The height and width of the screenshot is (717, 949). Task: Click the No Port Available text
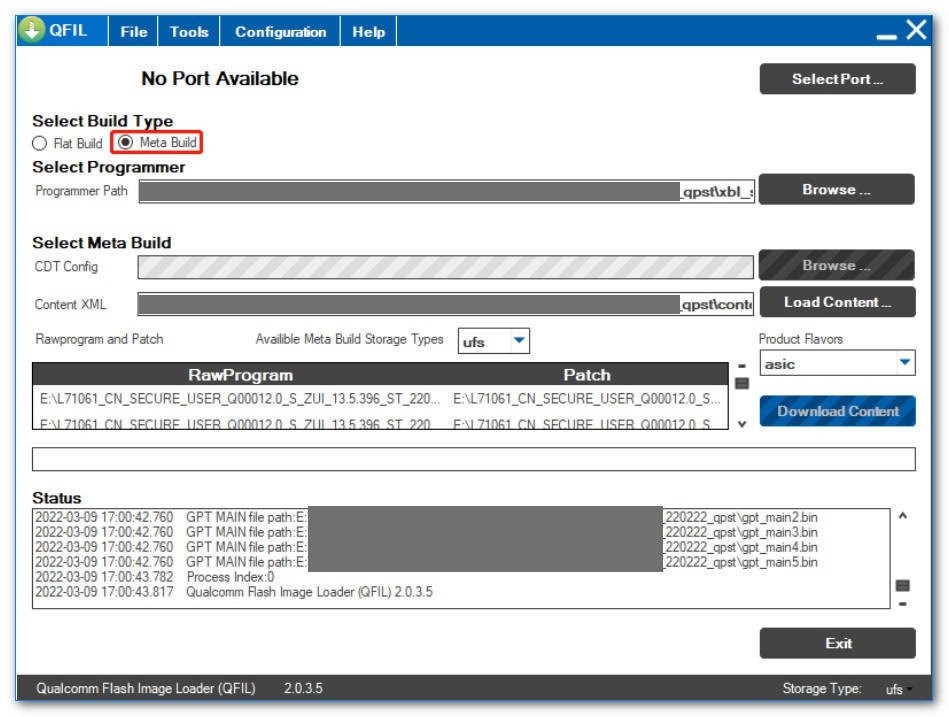click(x=220, y=78)
